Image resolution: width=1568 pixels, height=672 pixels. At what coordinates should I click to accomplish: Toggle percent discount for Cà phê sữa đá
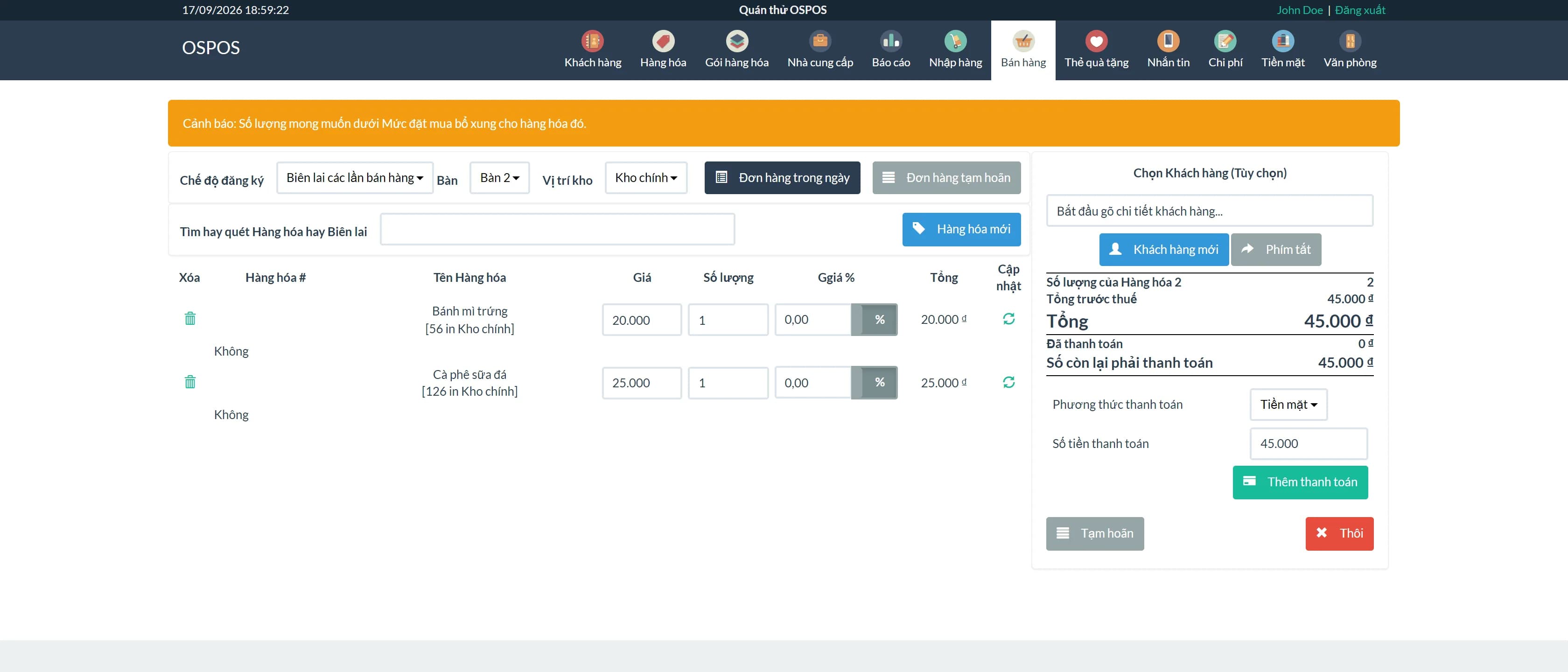[879, 382]
